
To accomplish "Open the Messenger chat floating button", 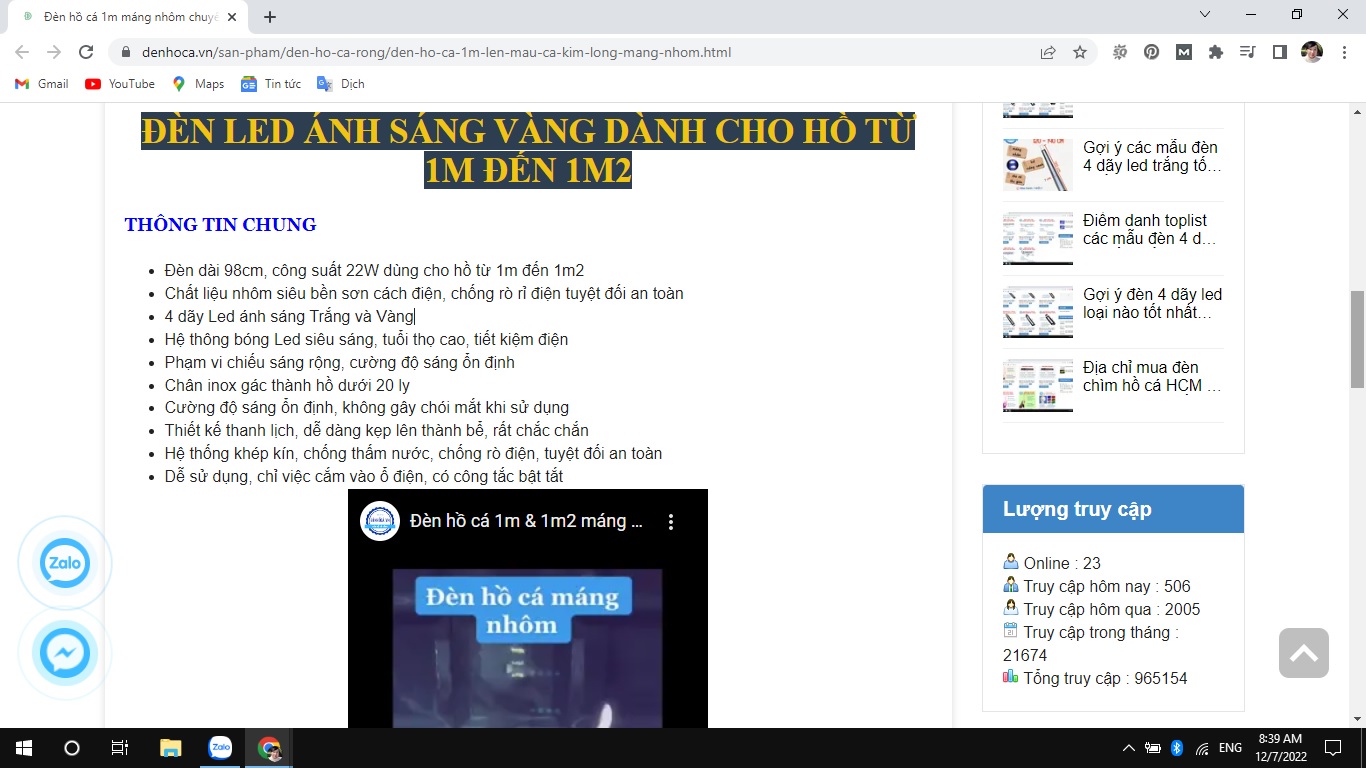I will (x=65, y=655).
